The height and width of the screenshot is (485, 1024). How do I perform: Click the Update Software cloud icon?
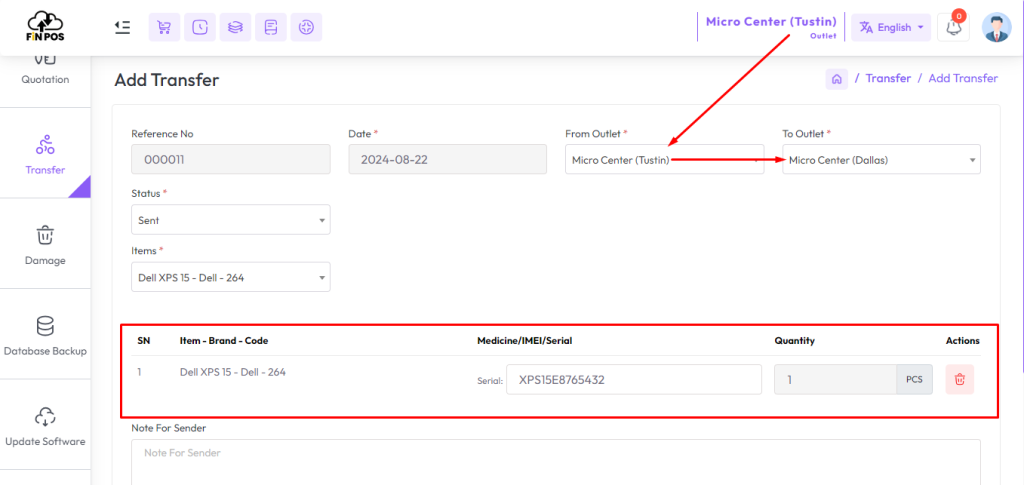click(x=45, y=416)
